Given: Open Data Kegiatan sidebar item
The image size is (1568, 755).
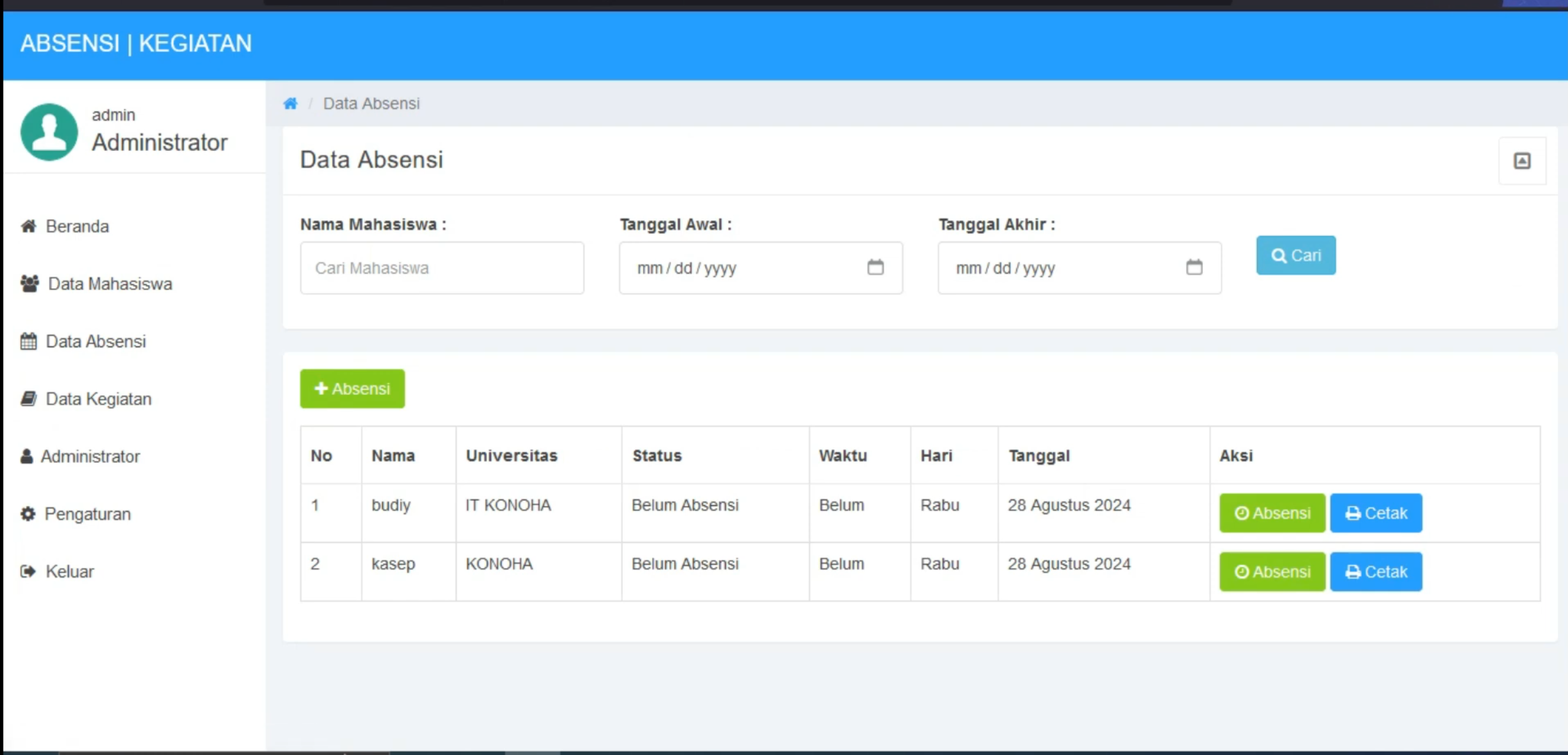Looking at the screenshot, I should [x=86, y=399].
